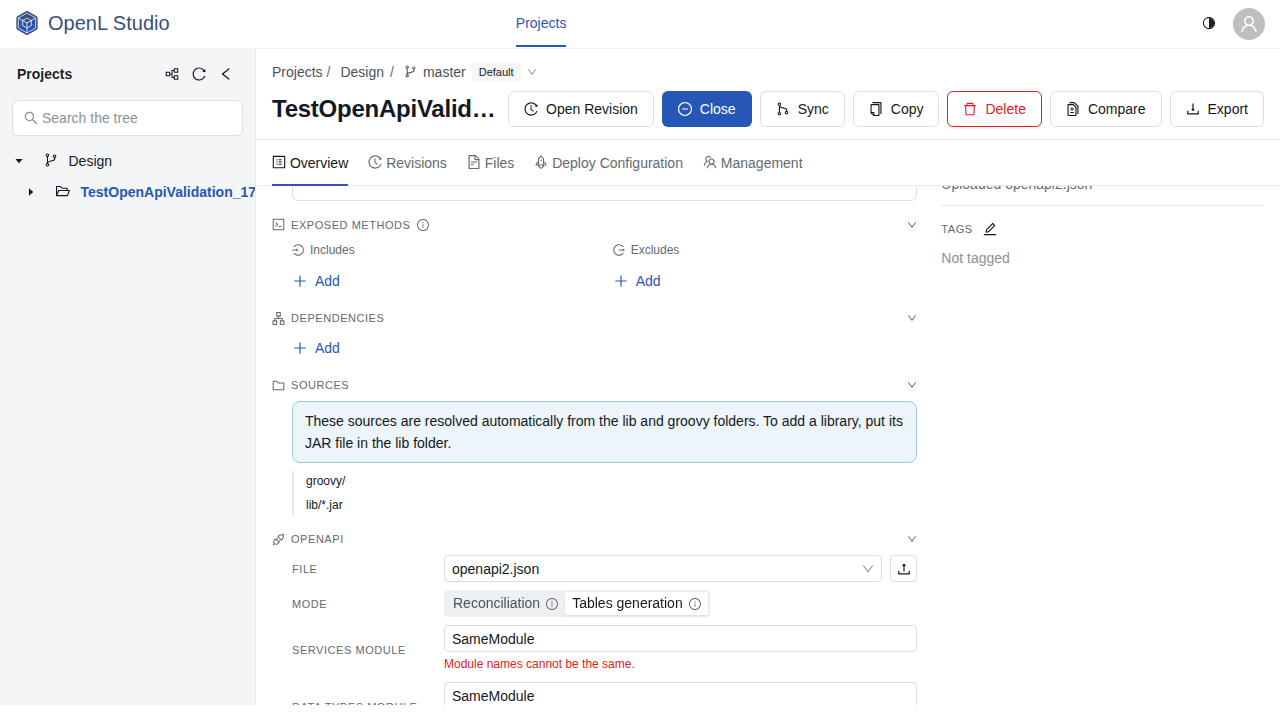Collapse the Design tree node

click(x=19, y=161)
